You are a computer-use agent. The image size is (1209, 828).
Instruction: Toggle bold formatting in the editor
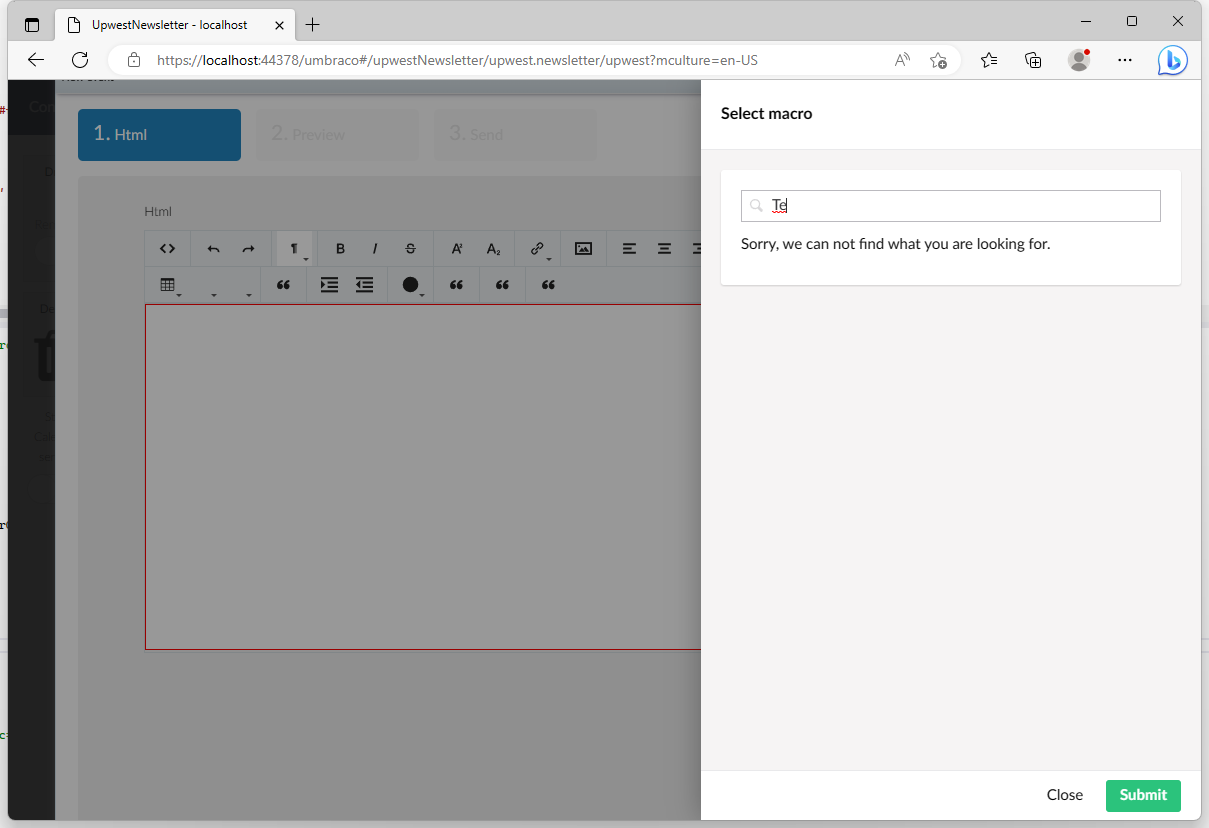340,249
